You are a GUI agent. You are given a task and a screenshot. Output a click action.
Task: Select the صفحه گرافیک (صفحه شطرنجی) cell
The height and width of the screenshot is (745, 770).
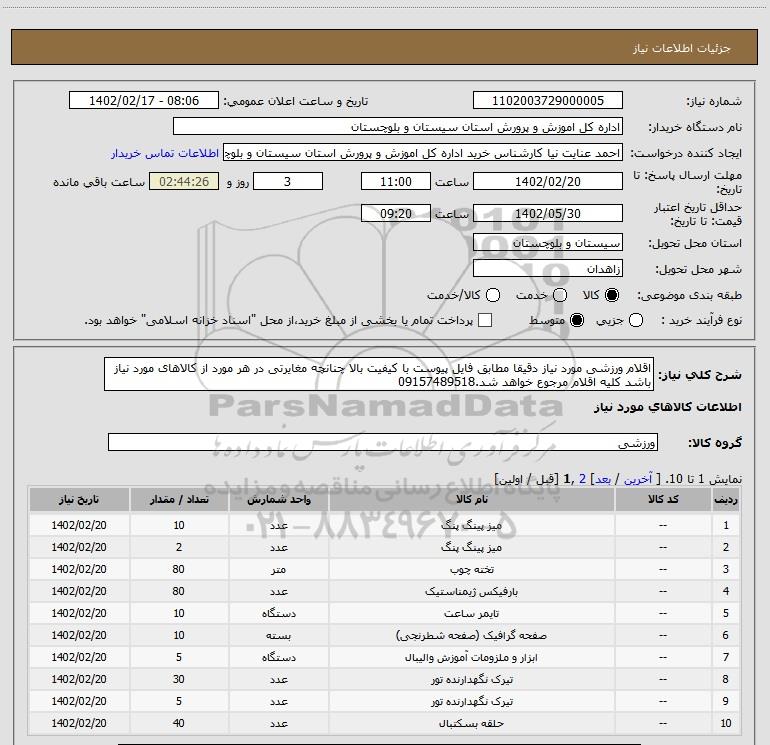pos(471,635)
